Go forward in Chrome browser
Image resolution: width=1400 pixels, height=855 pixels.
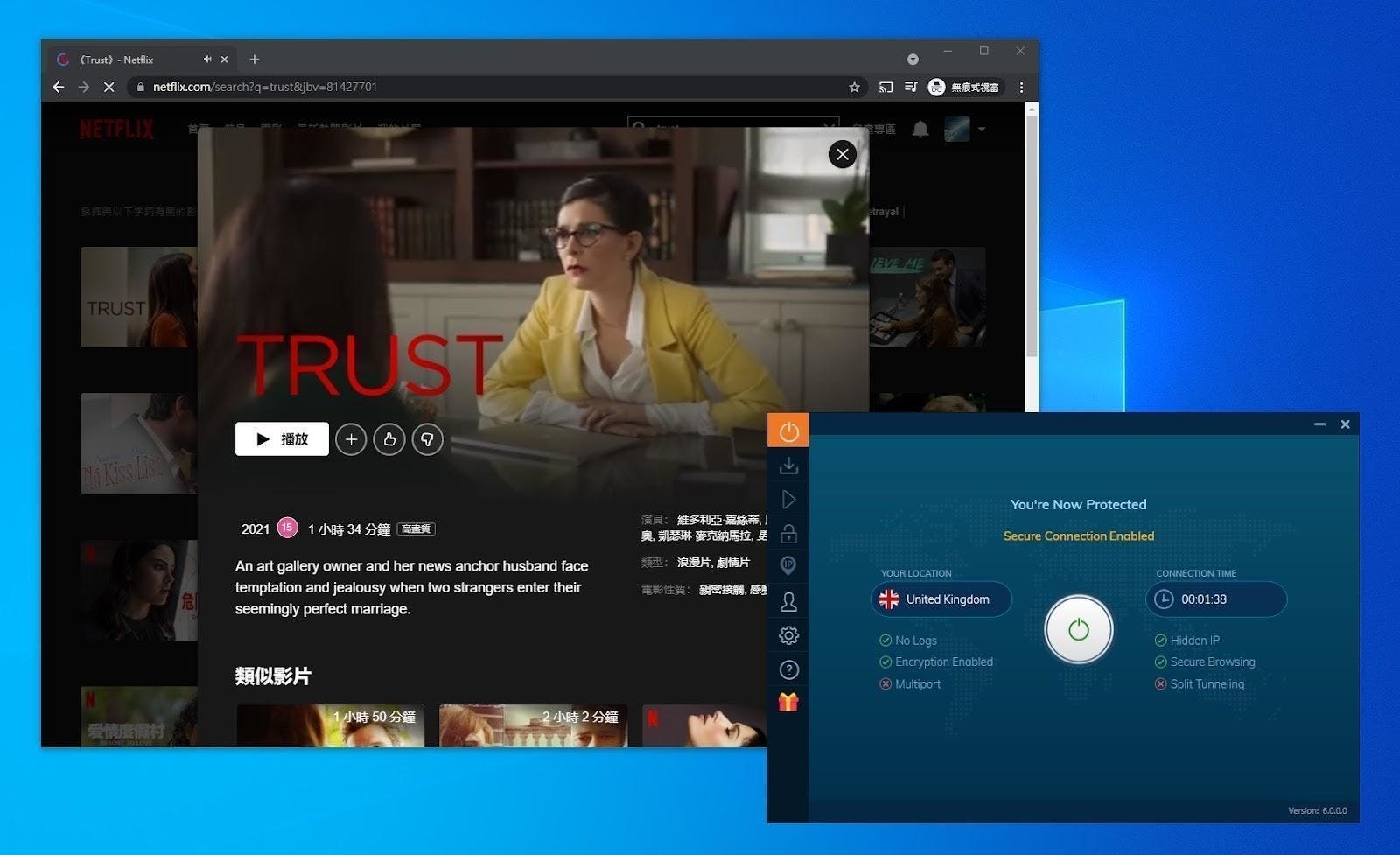[x=84, y=87]
